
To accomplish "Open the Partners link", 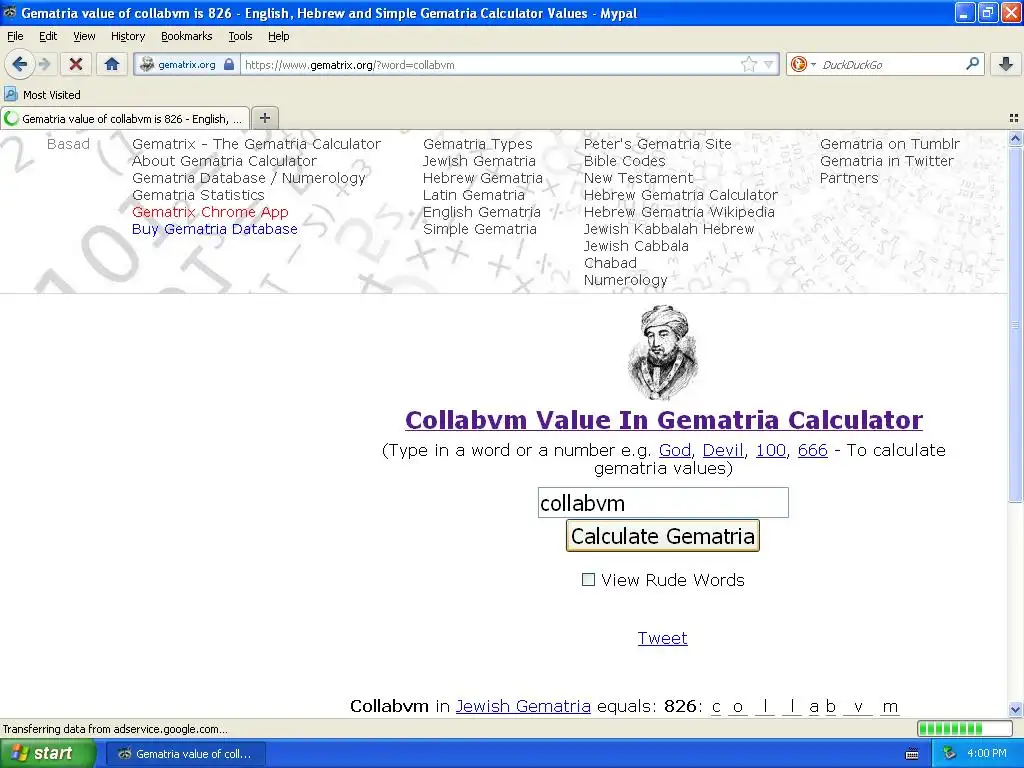I will pos(848,178).
